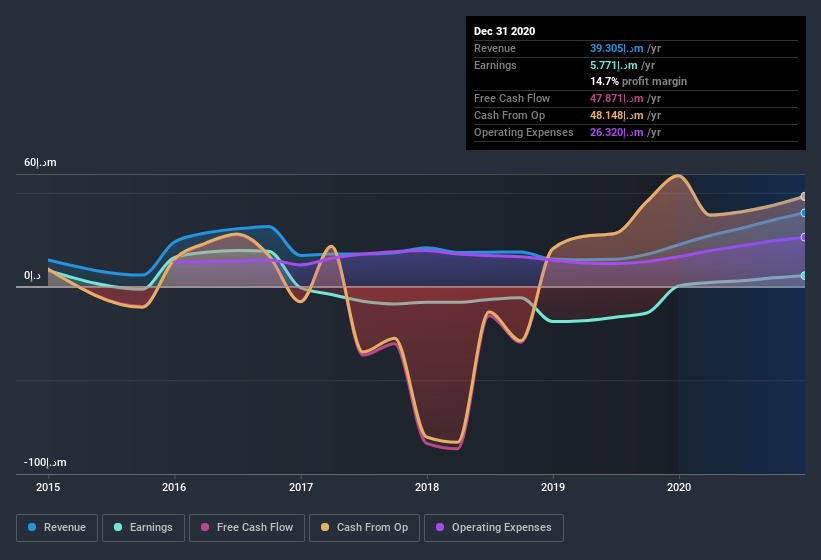Viewport: 821px width, 560px height.
Task: Toggle the Free Cash Flow legend button
Action: tap(247, 528)
